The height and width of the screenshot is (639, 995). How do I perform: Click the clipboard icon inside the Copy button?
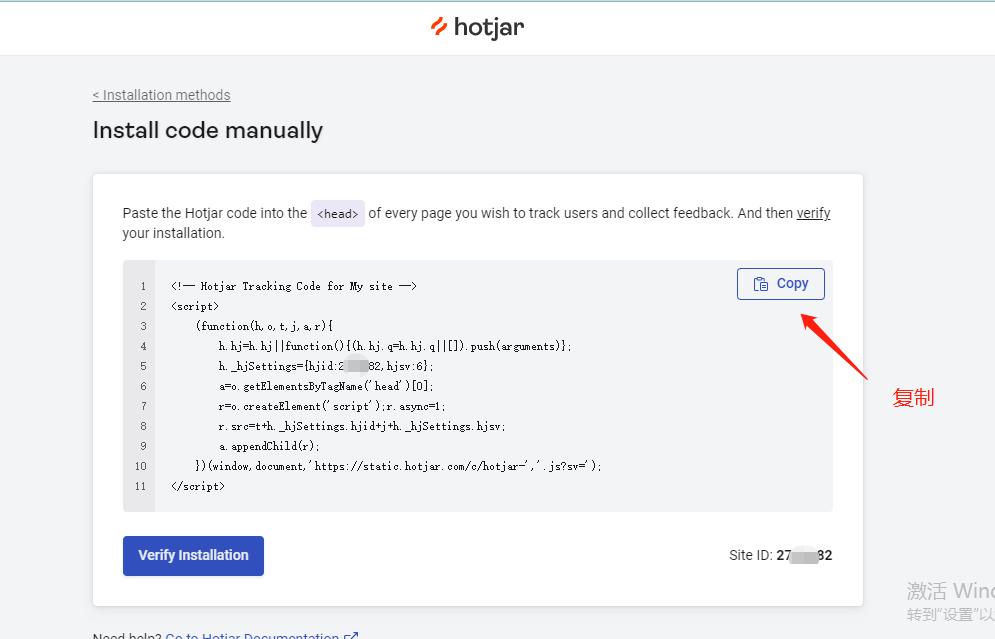(x=761, y=284)
